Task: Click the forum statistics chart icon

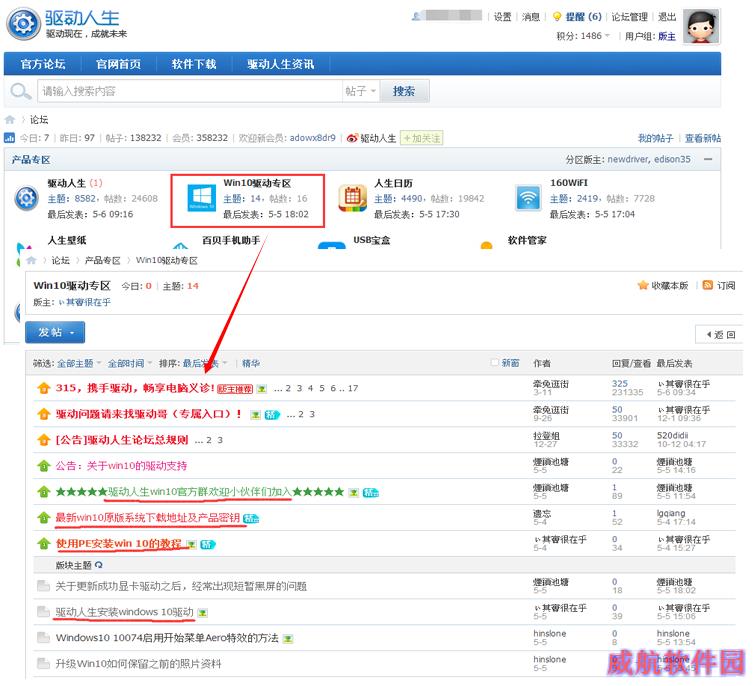Action: 10,138
